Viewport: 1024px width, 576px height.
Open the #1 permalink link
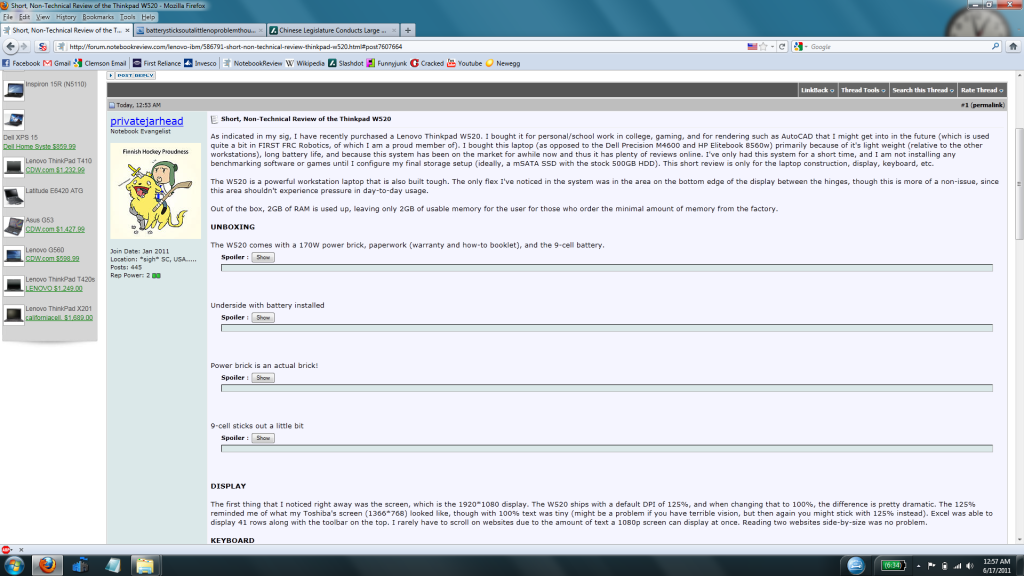982,105
